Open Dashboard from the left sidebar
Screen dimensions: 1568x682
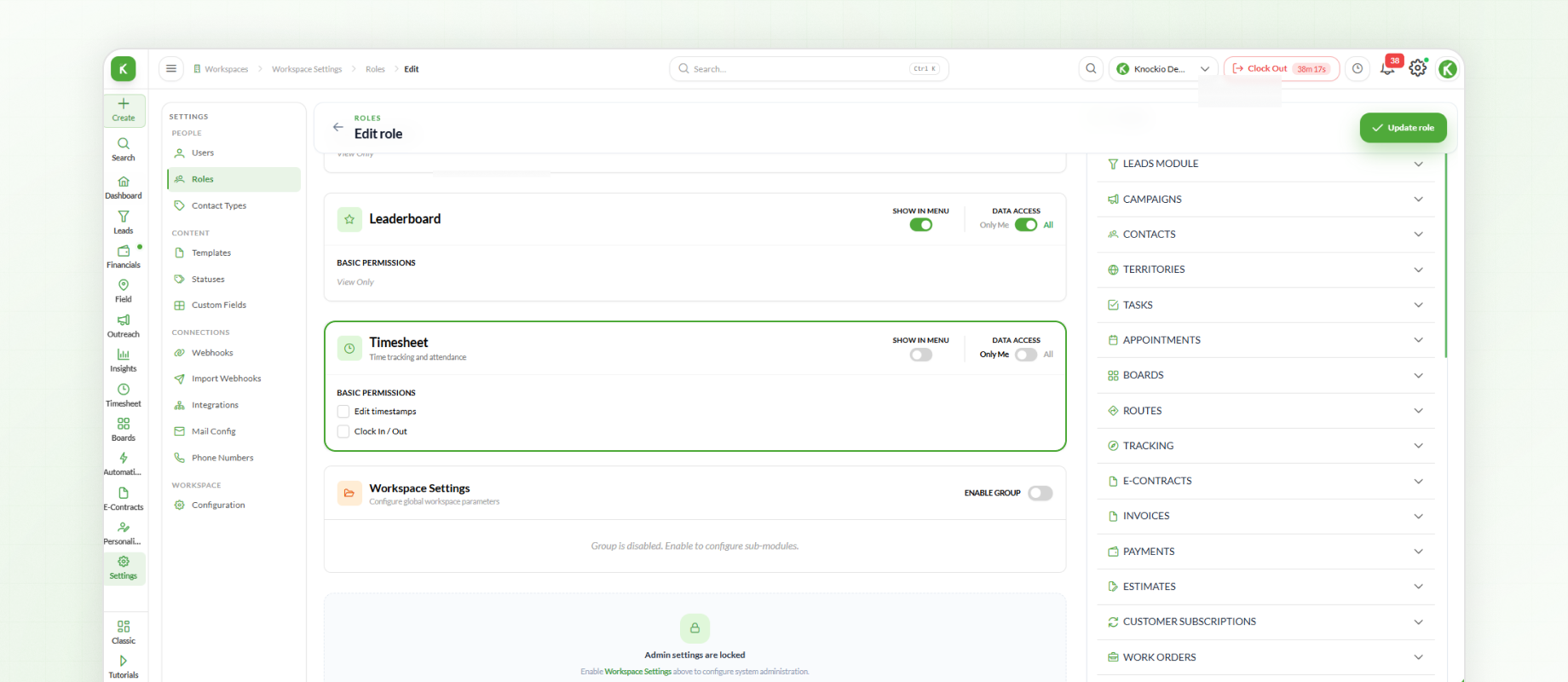click(124, 188)
